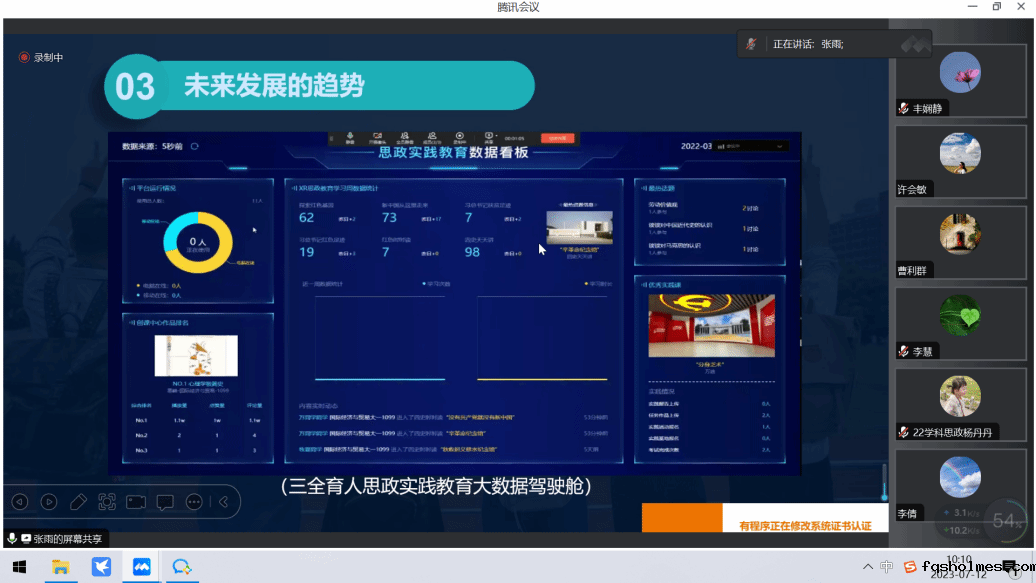Open the comment bubble icon
The height and width of the screenshot is (583, 1036).
pyautogui.click(x=165, y=501)
